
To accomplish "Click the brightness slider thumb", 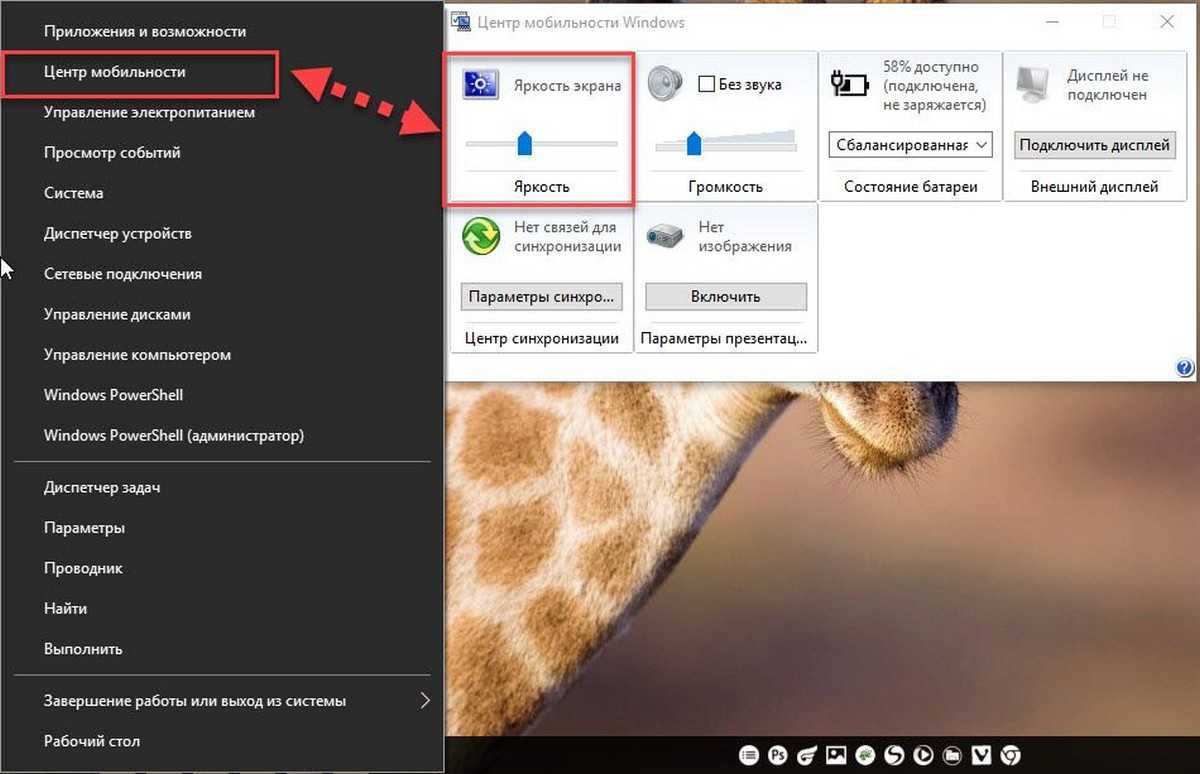I will coord(524,145).
